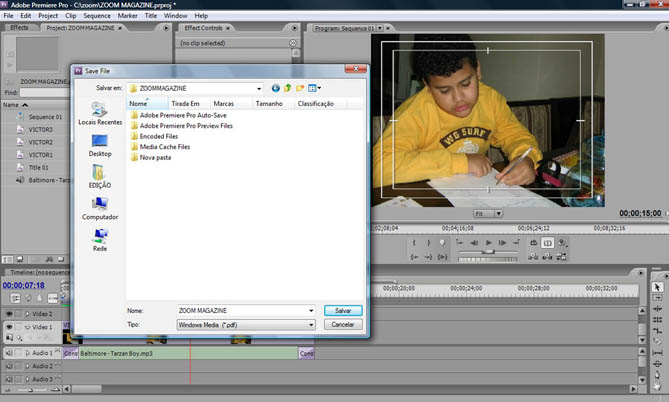Viewport: 669px width, 402px height.
Task: Create a new folder in Save dialog
Action: pos(299,88)
